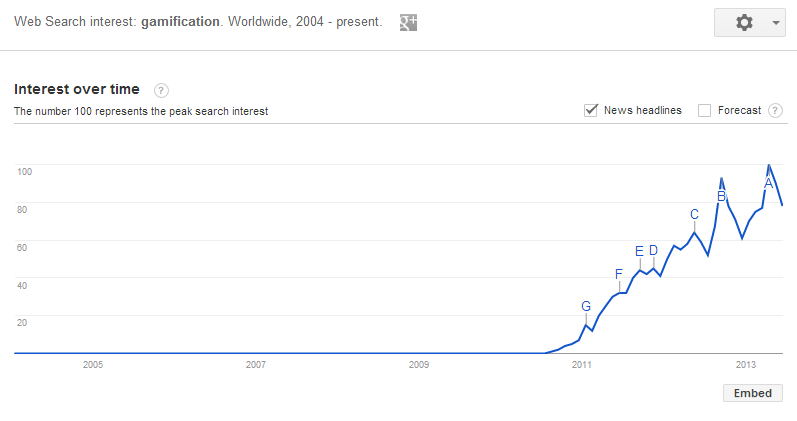Image resolution: width=797 pixels, height=421 pixels.
Task: Select news headline marker G
Action: (586, 307)
